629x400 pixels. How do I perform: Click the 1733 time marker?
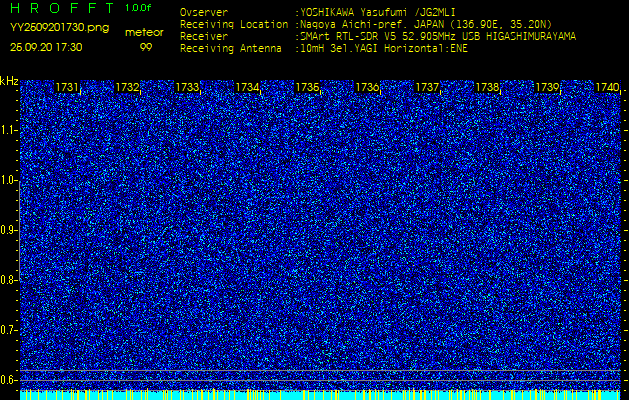(187, 87)
